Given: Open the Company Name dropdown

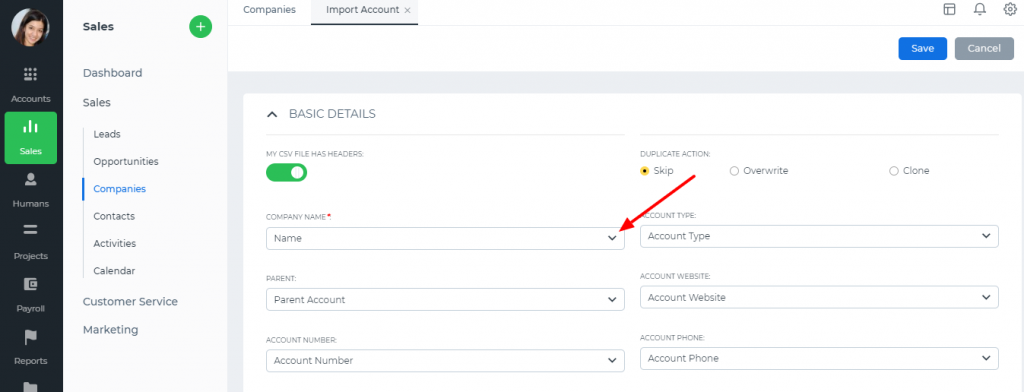Looking at the screenshot, I should [x=445, y=238].
